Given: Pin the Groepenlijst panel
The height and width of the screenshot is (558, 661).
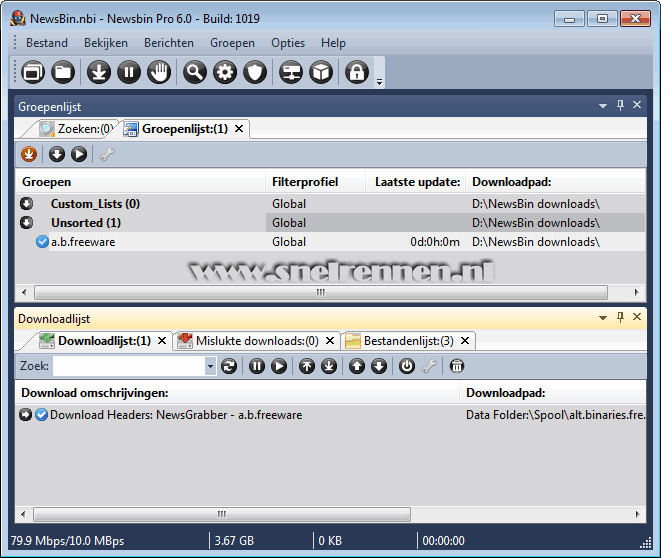Looking at the screenshot, I should (x=620, y=105).
